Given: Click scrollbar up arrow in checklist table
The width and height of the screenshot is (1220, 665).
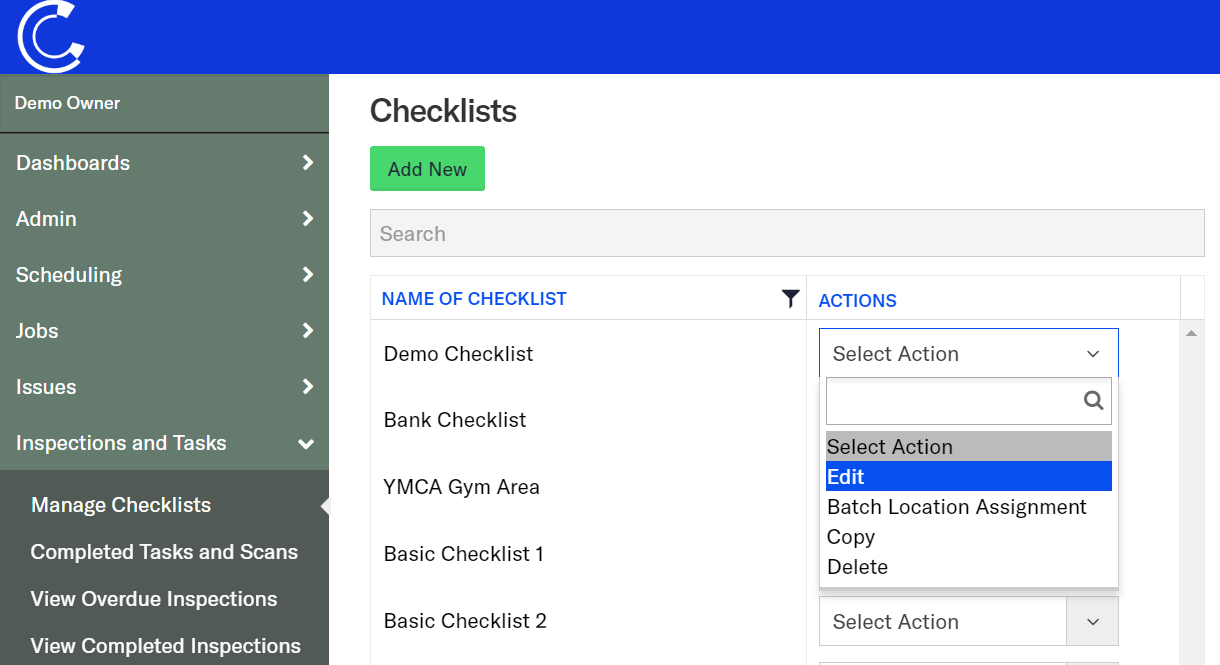Looking at the screenshot, I should (1191, 333).
